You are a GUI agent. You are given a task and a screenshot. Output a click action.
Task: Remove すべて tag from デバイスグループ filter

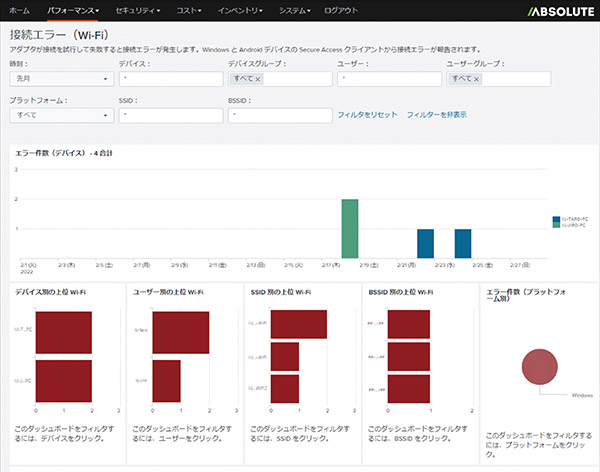pyautogui.click(x=258, y=79)
